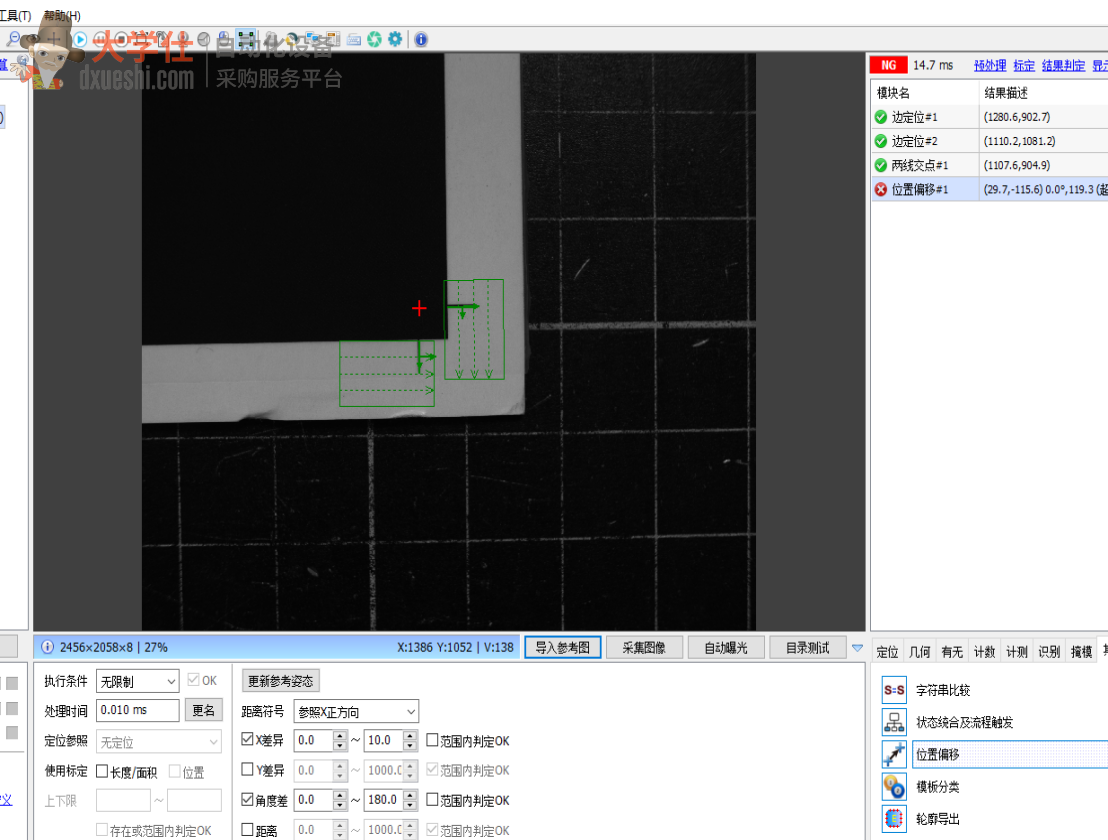Image resolution: width=1108 pixels, height=840 pixels.
Task: Open the 标定 link
Action: (x=1024, y=66)
